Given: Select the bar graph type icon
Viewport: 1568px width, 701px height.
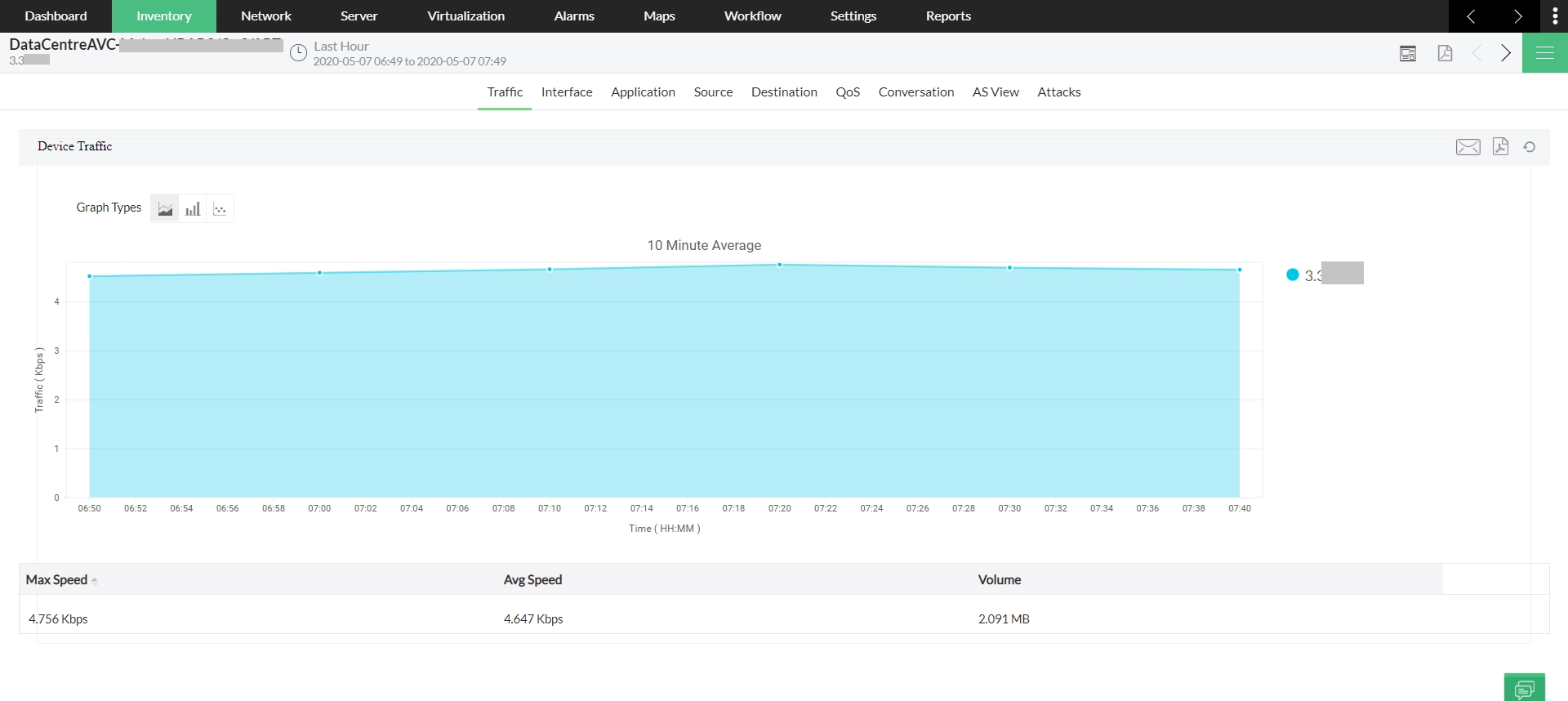Looking at the screenshot, I should (193, 209).
